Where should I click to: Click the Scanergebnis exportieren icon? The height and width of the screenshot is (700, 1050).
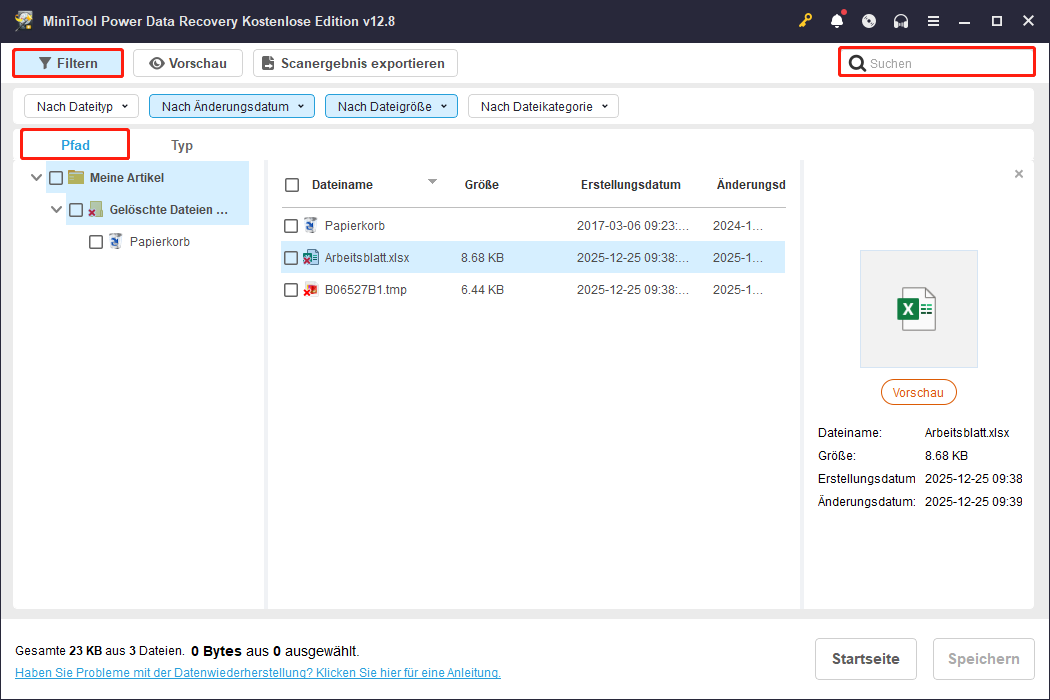click(266, 63)
